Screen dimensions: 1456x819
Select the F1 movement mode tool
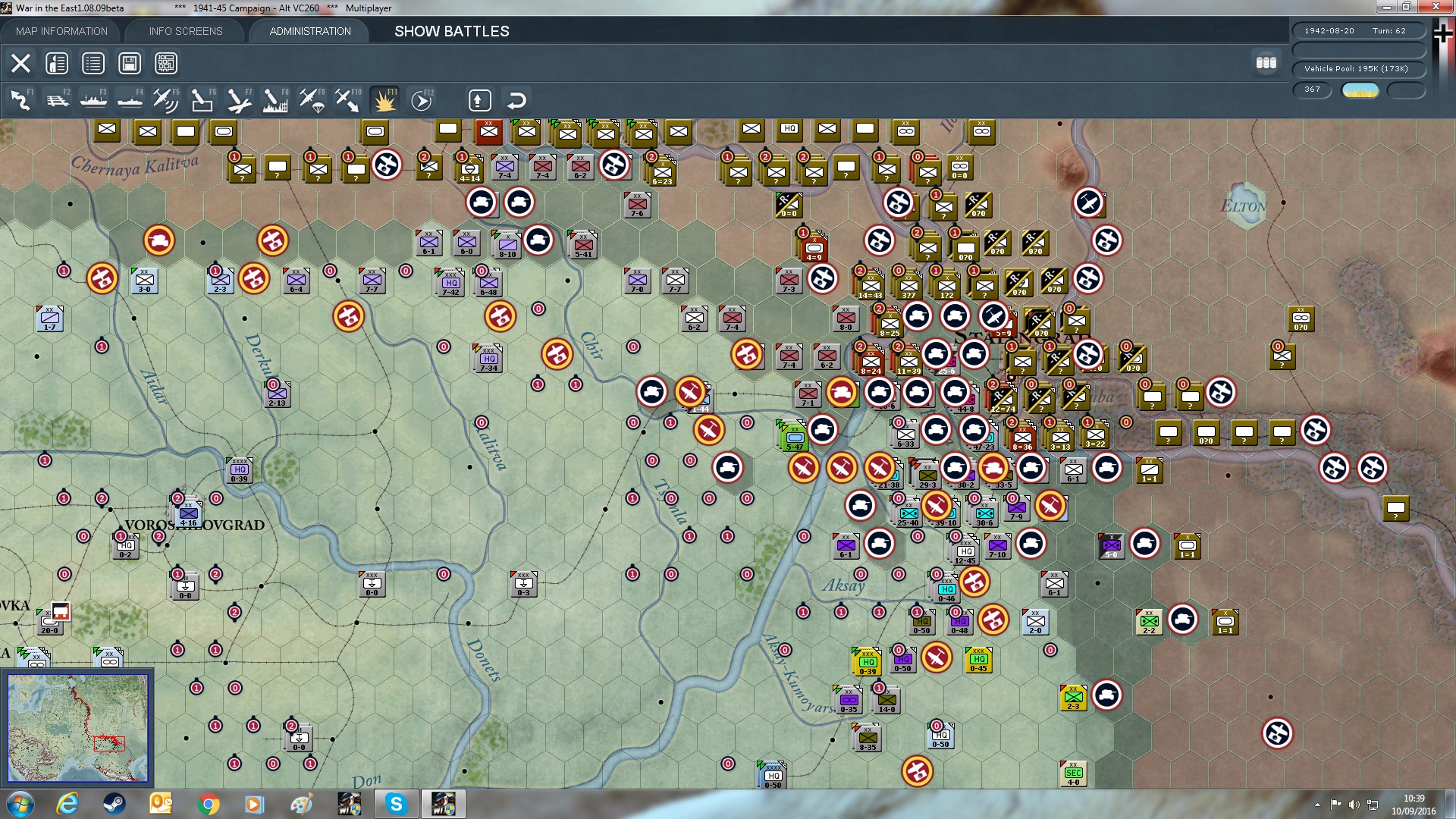tap(20, 99)
